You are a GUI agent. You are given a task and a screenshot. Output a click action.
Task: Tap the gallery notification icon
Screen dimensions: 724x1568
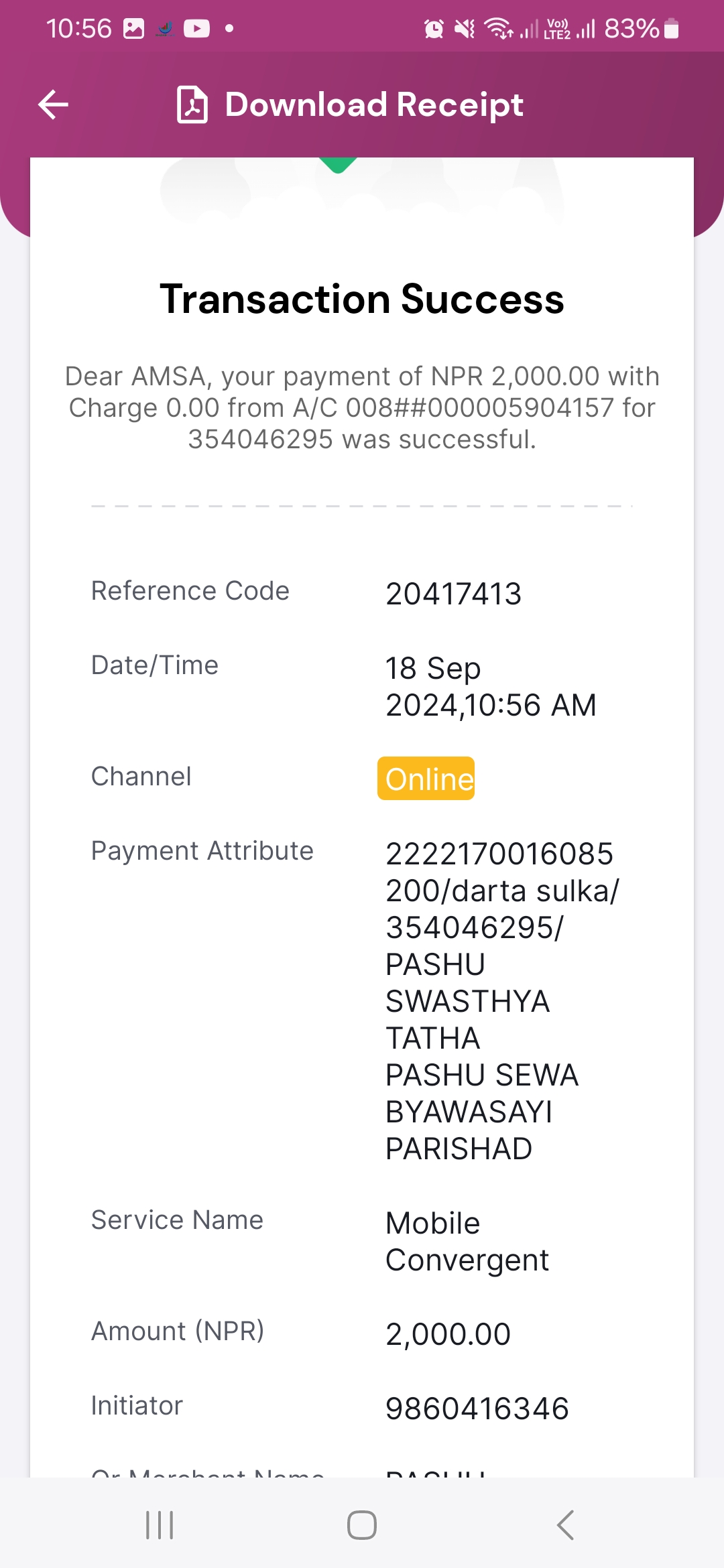[x=134, y=29]
